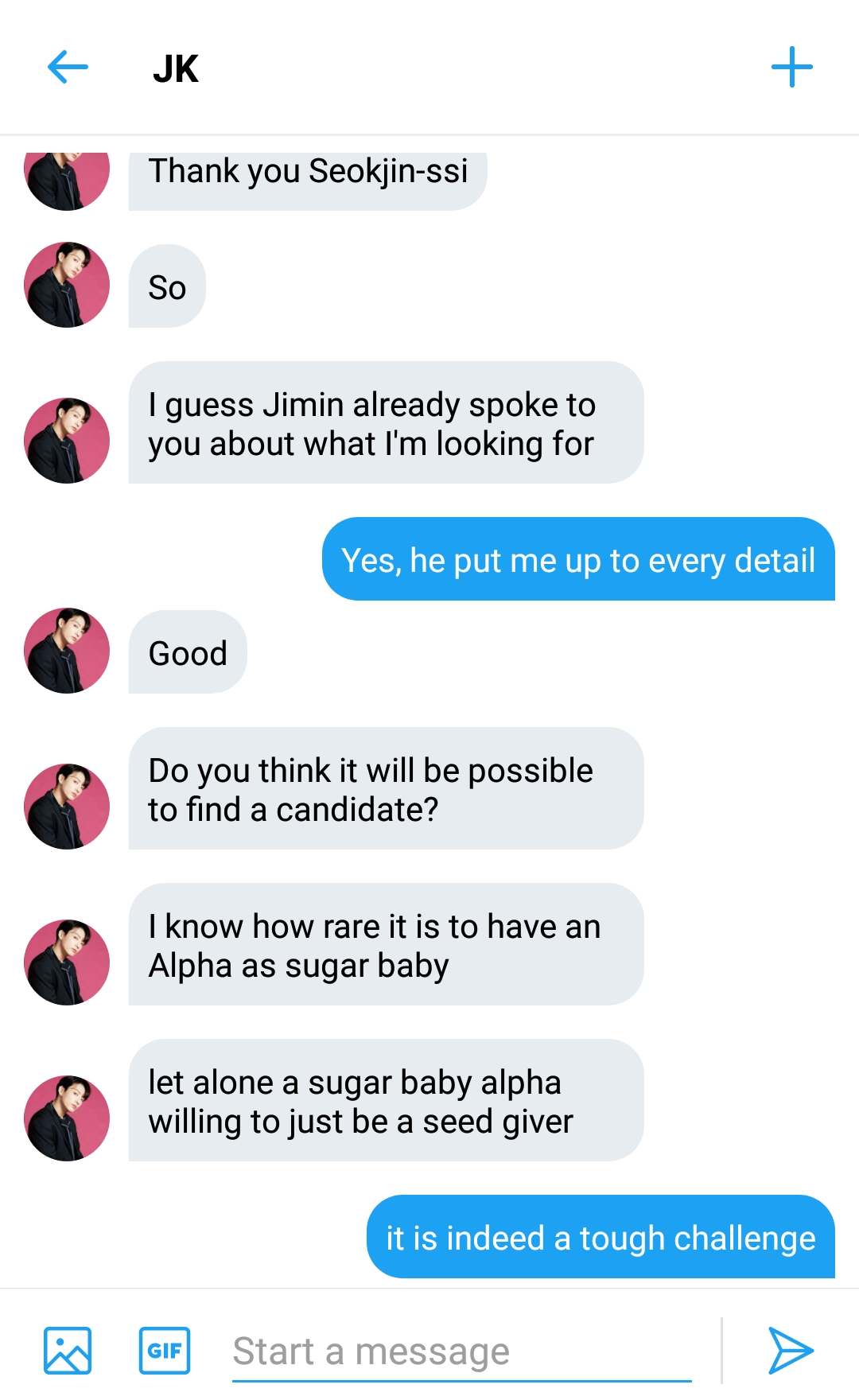Tap the back arrow icon
This screenshot has width=859, height=1400.
click(68, 67)
